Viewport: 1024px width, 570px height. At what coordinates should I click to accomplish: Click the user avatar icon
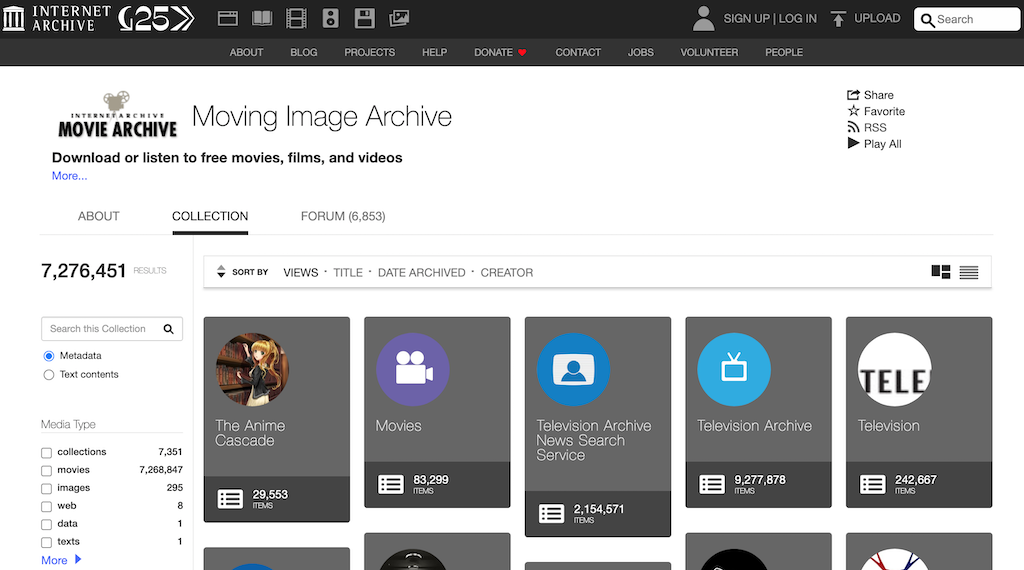[703, 18]
